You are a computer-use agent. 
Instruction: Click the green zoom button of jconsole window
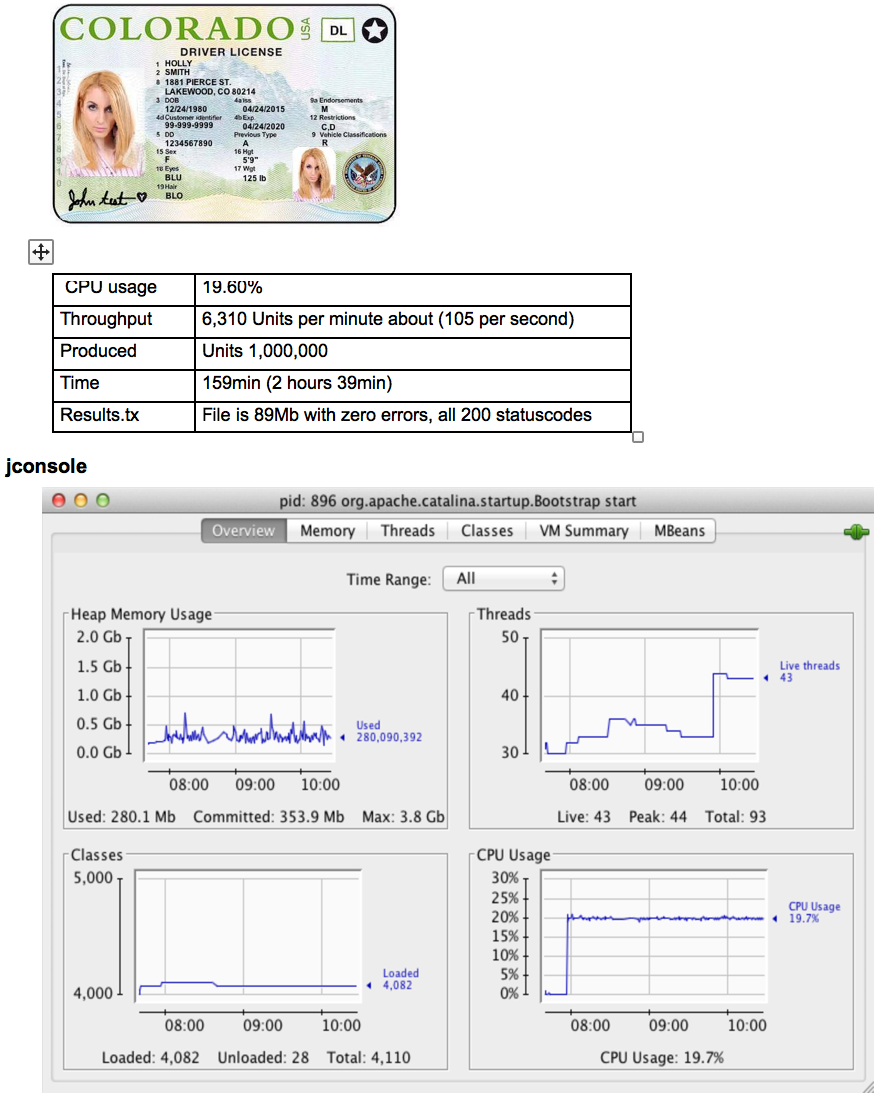point(102,500)
